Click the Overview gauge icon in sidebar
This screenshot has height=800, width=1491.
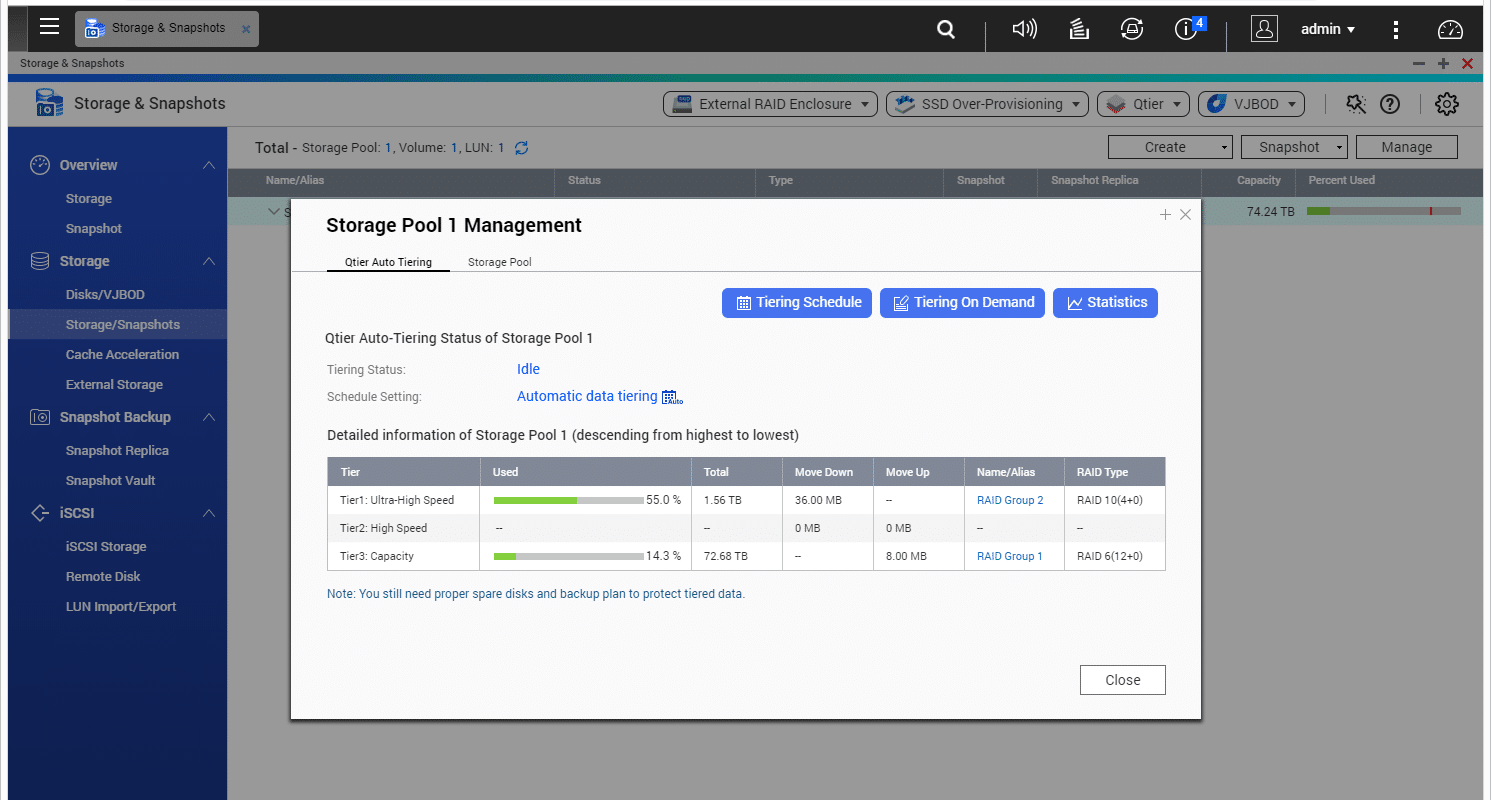40,165
